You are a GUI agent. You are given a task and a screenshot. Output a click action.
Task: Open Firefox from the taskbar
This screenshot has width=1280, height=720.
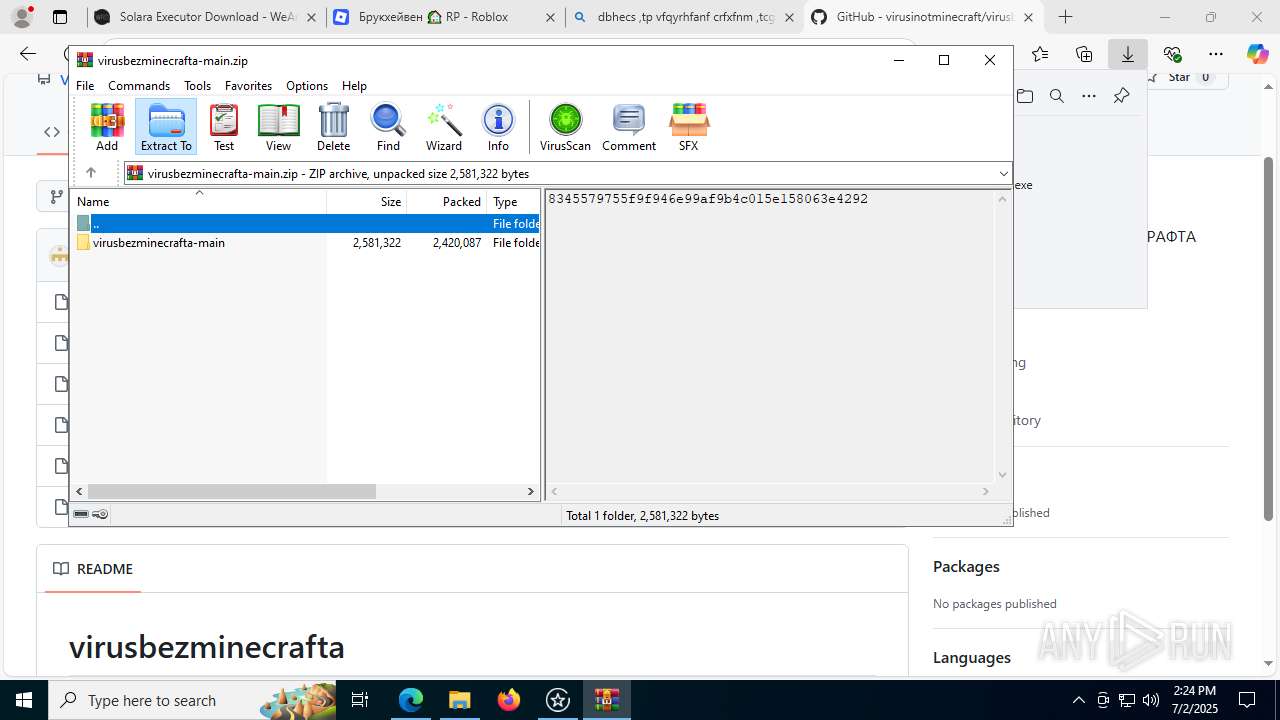(x=509, y=700)
